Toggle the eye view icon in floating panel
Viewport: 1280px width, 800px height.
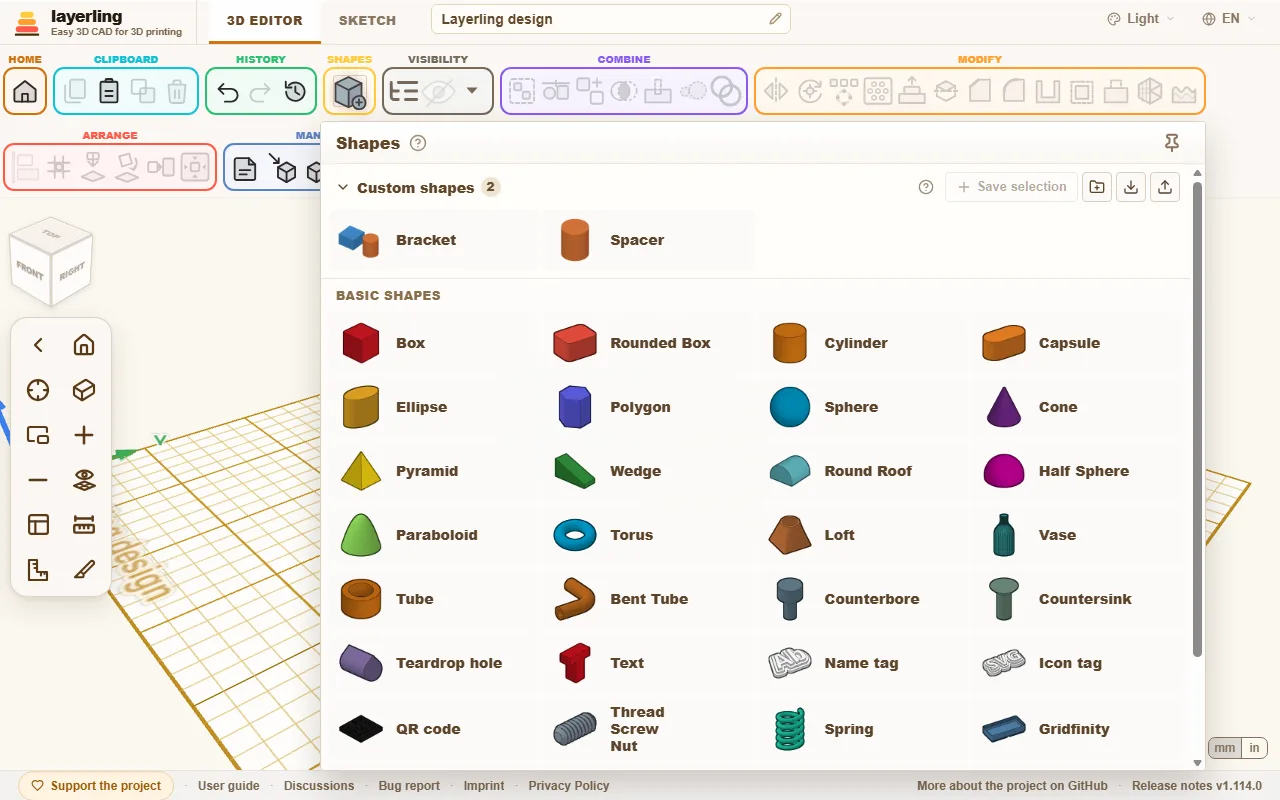(84, 480)
